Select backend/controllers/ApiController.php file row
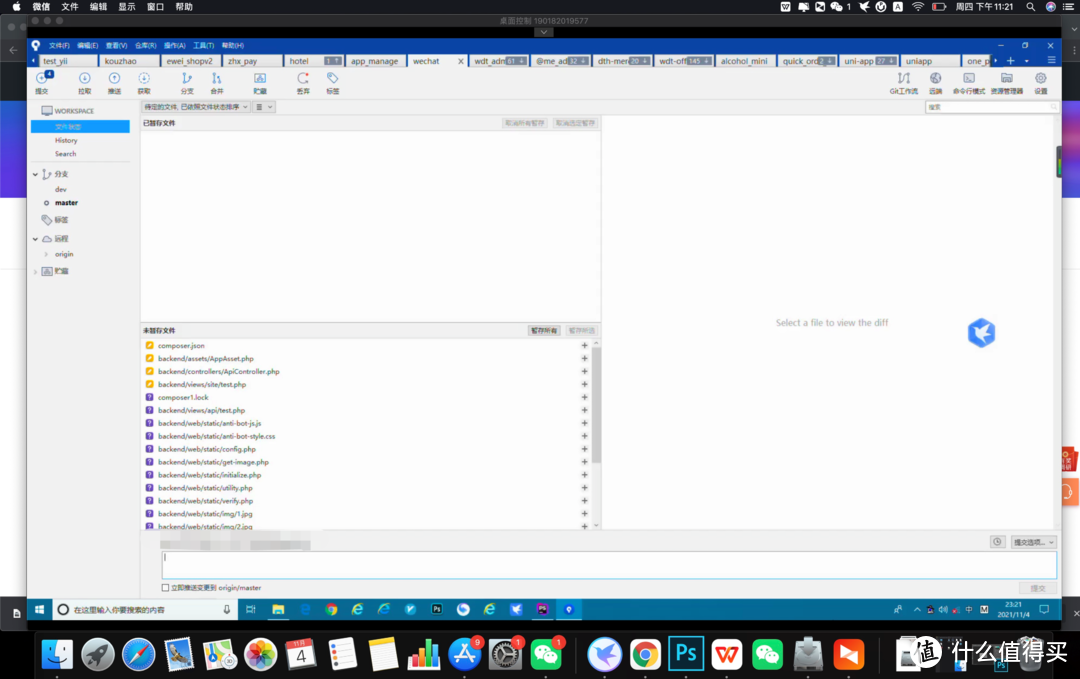Screen dimensions: 1080x679 coord(369,372)
